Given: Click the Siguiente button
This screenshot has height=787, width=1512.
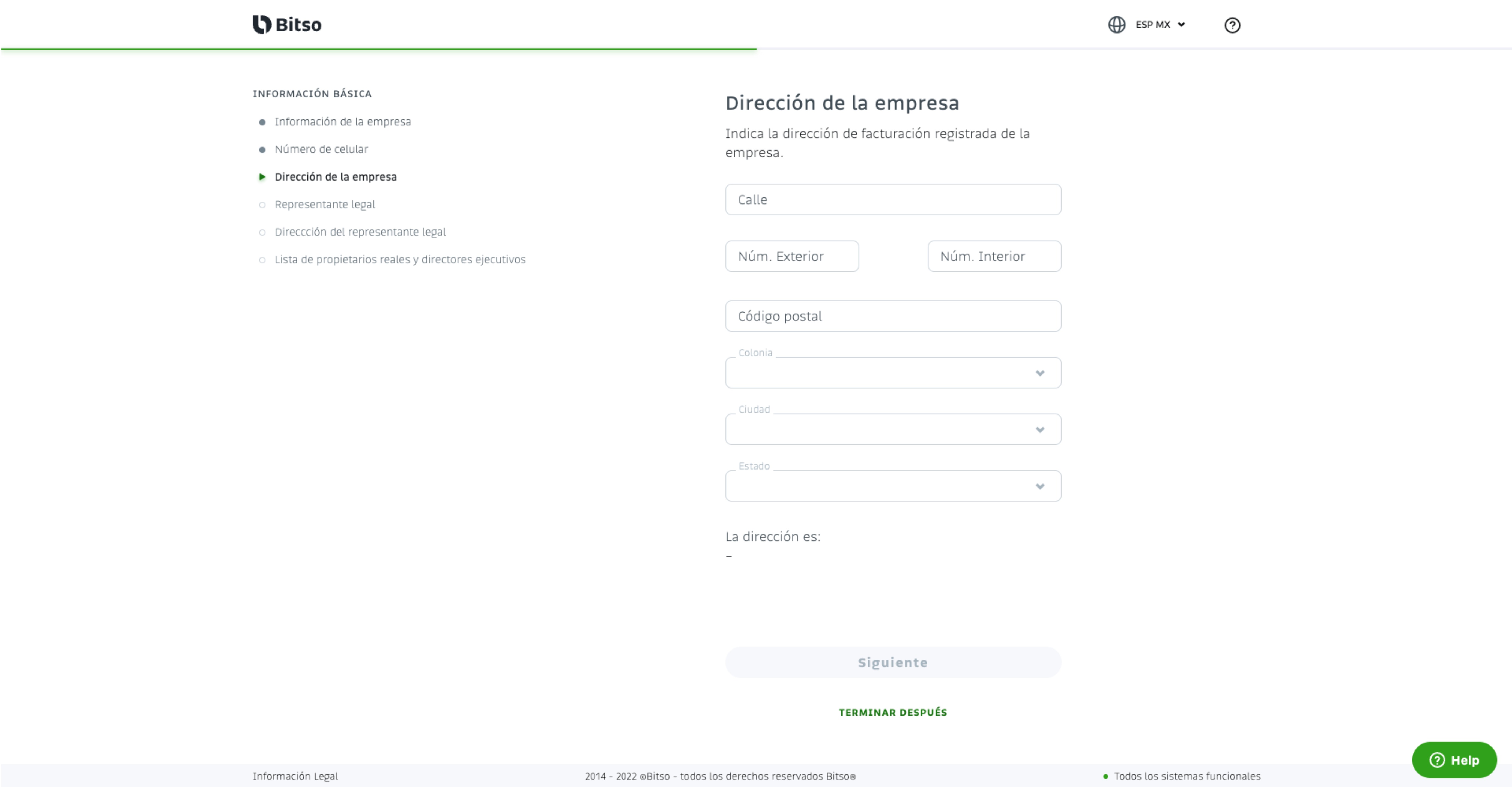Looking at the screenshot, I should [893, 663].
